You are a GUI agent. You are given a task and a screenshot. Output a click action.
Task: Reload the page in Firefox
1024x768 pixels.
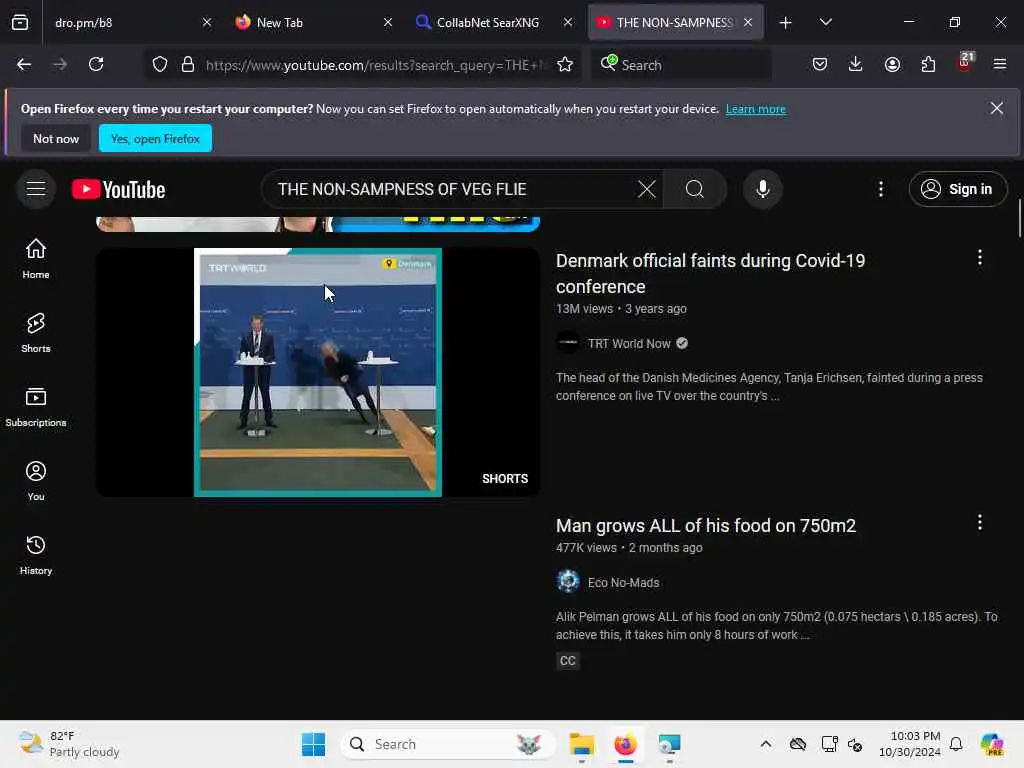point(96,64)
